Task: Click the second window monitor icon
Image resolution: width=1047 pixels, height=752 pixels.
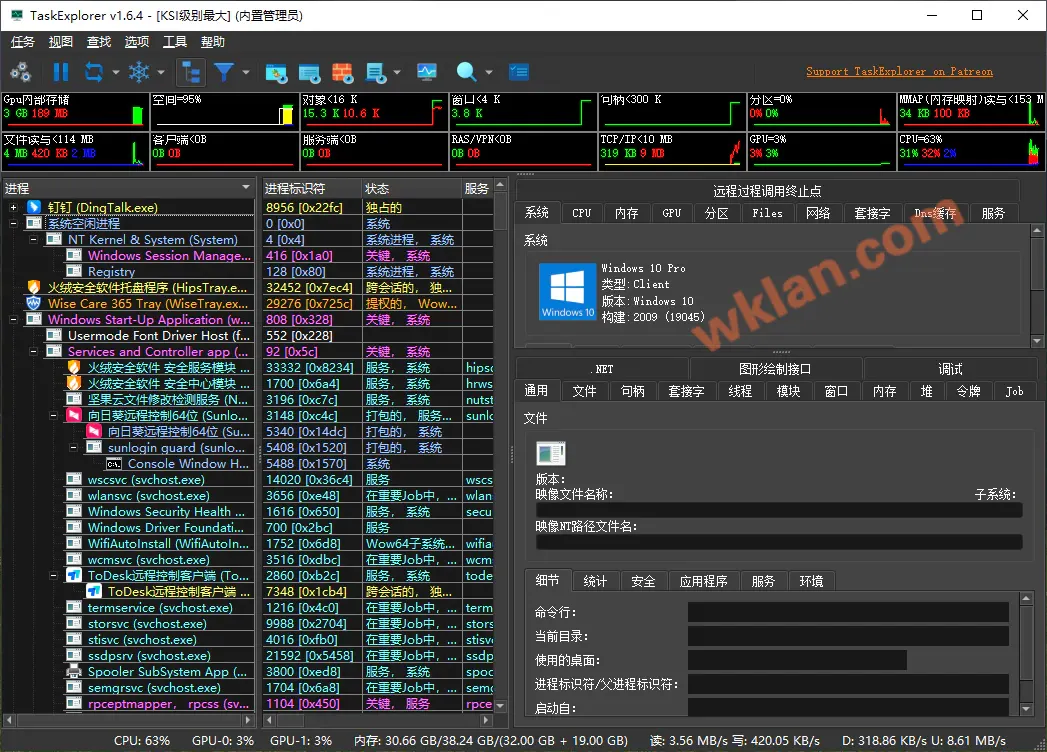Action: click(x=310, y=72)
